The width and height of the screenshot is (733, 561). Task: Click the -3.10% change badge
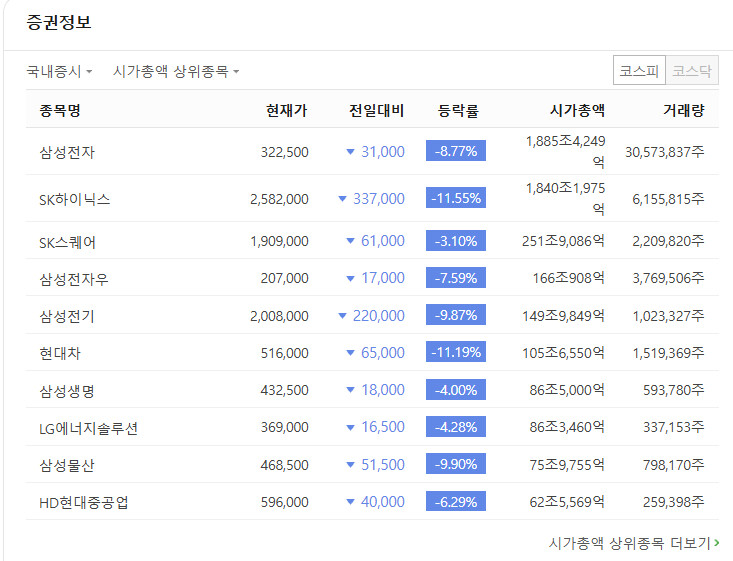(456, 241)
